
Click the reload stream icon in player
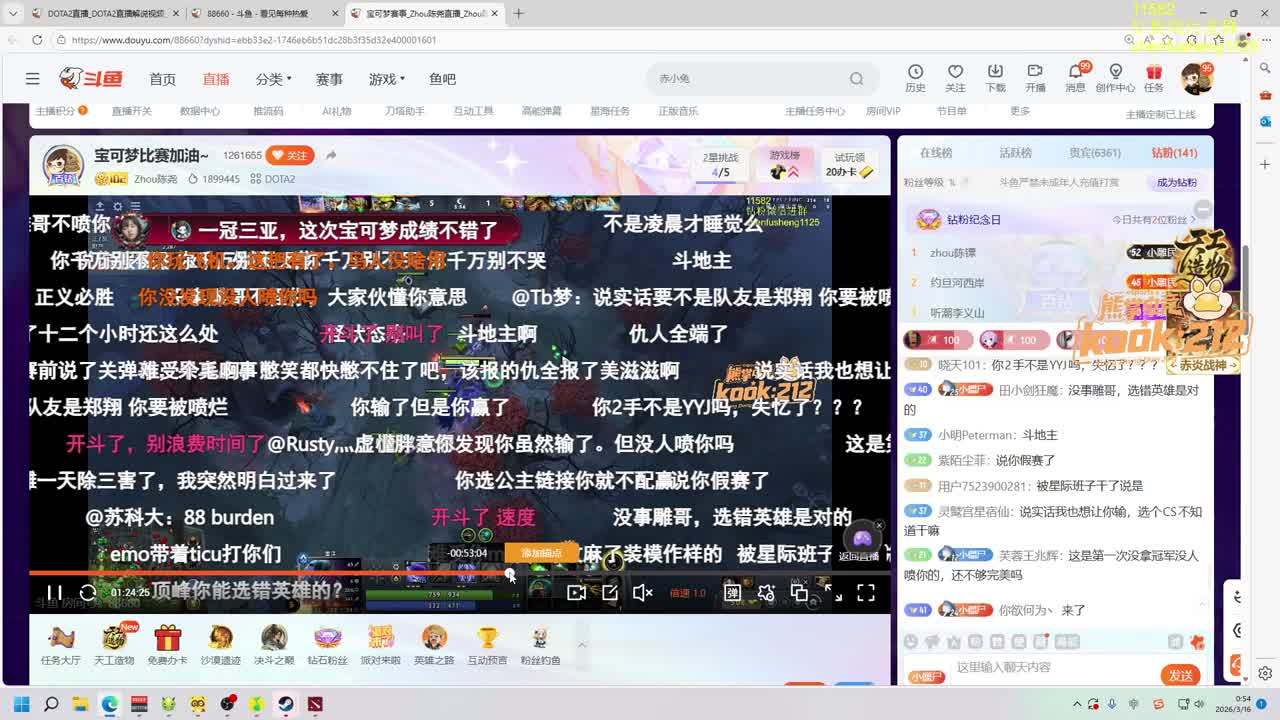point(88,593)
